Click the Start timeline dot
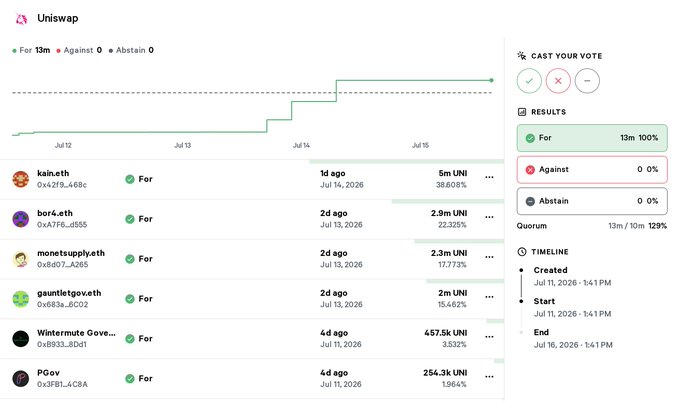Image resolution: width=680 pixels, height=401 pixels. click(x=521, y=301)
